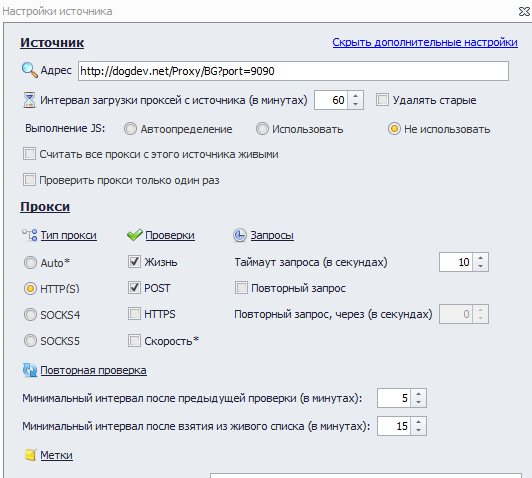
Task: Choose Автоопределение for JS execution
Action: (130, 129)
